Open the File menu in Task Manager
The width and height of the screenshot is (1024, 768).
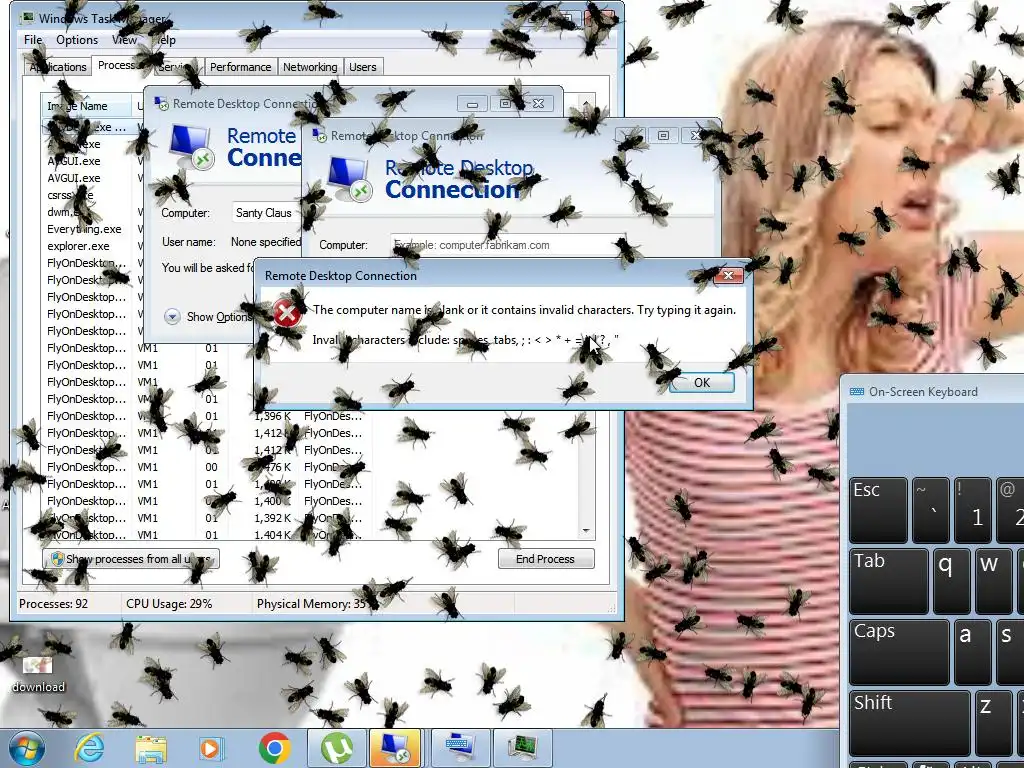[33, 40]
